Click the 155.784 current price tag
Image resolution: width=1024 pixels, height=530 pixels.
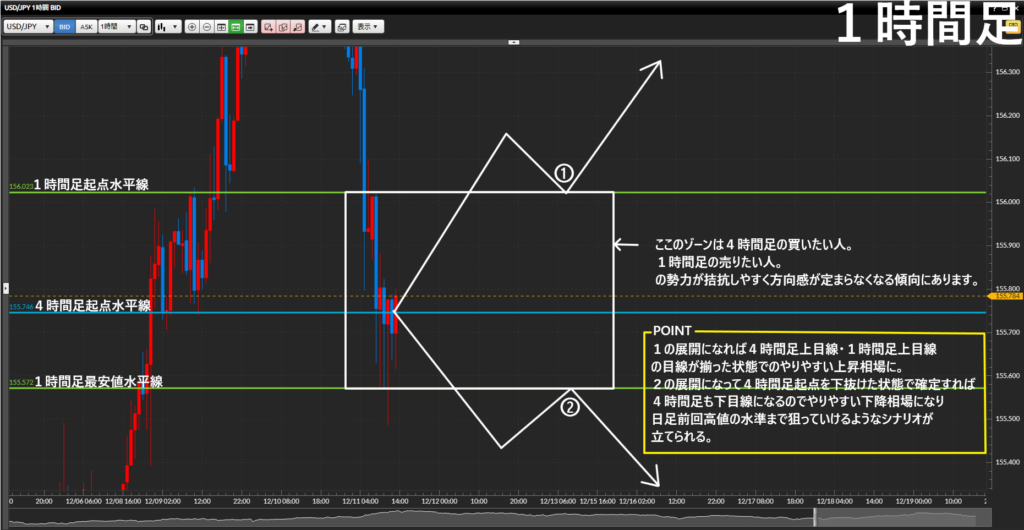click(x=1002, y=296)
